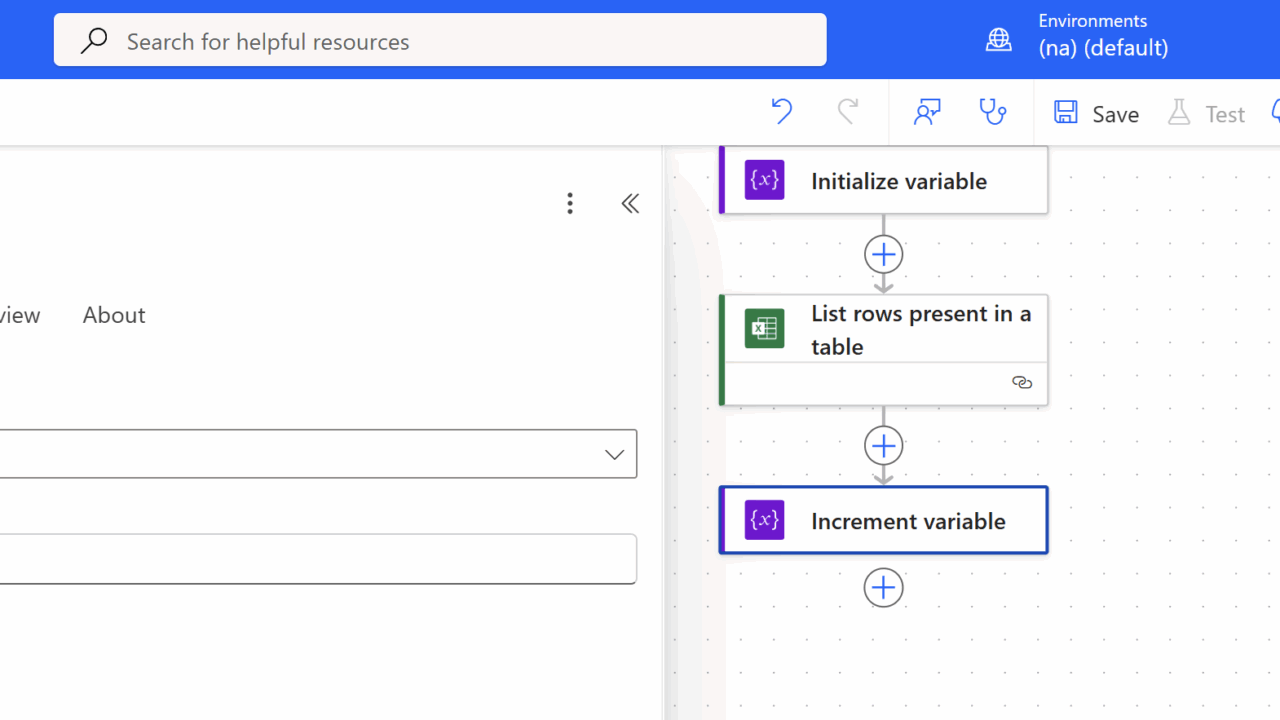
Task: Add step after Initialize variable plus button
Action: click(x=883, y=254)
